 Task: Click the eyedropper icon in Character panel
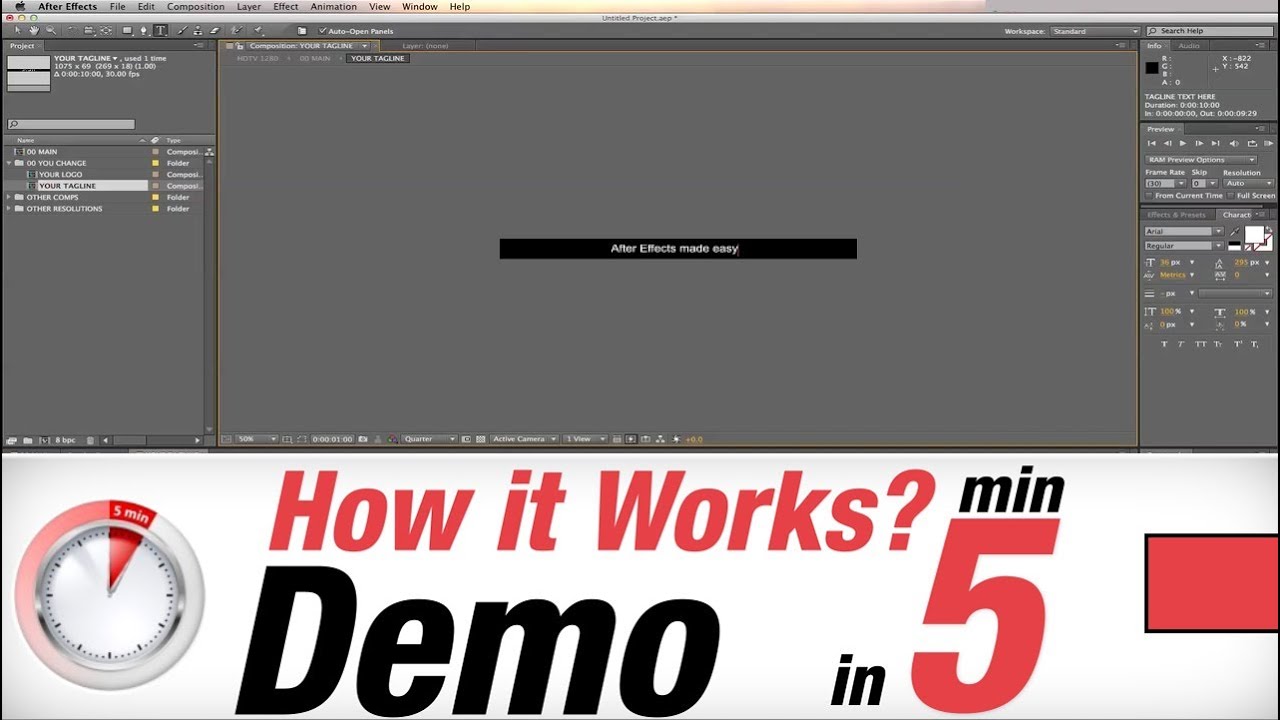(1234, 231)
